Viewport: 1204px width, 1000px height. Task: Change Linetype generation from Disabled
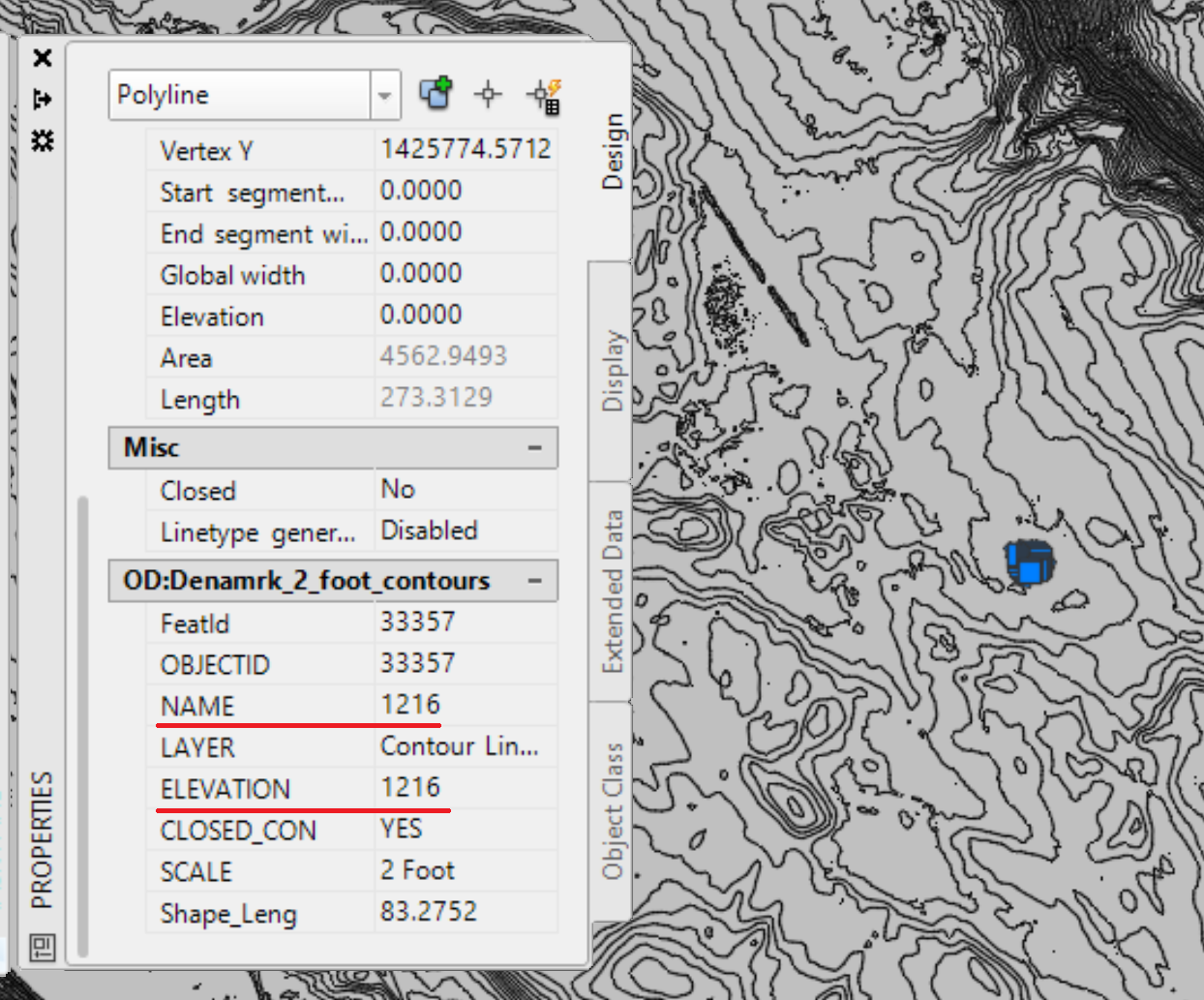point(465,530)
